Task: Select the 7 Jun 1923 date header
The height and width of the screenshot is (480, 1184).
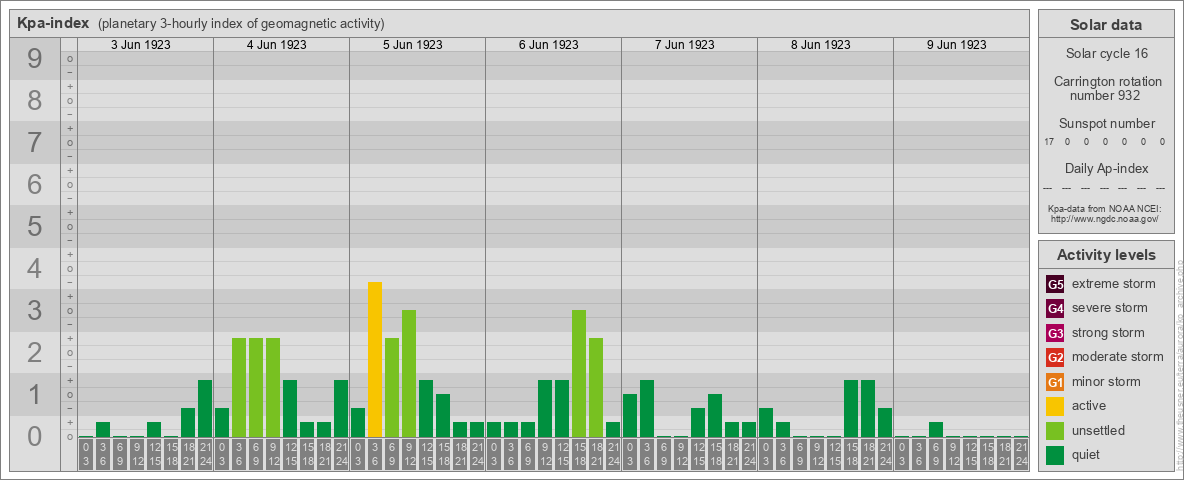Action: pos(684,45)
